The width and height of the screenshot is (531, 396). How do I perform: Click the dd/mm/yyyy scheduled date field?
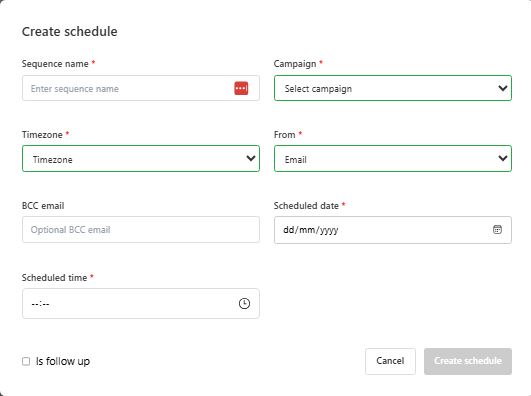tap(393, 230)
